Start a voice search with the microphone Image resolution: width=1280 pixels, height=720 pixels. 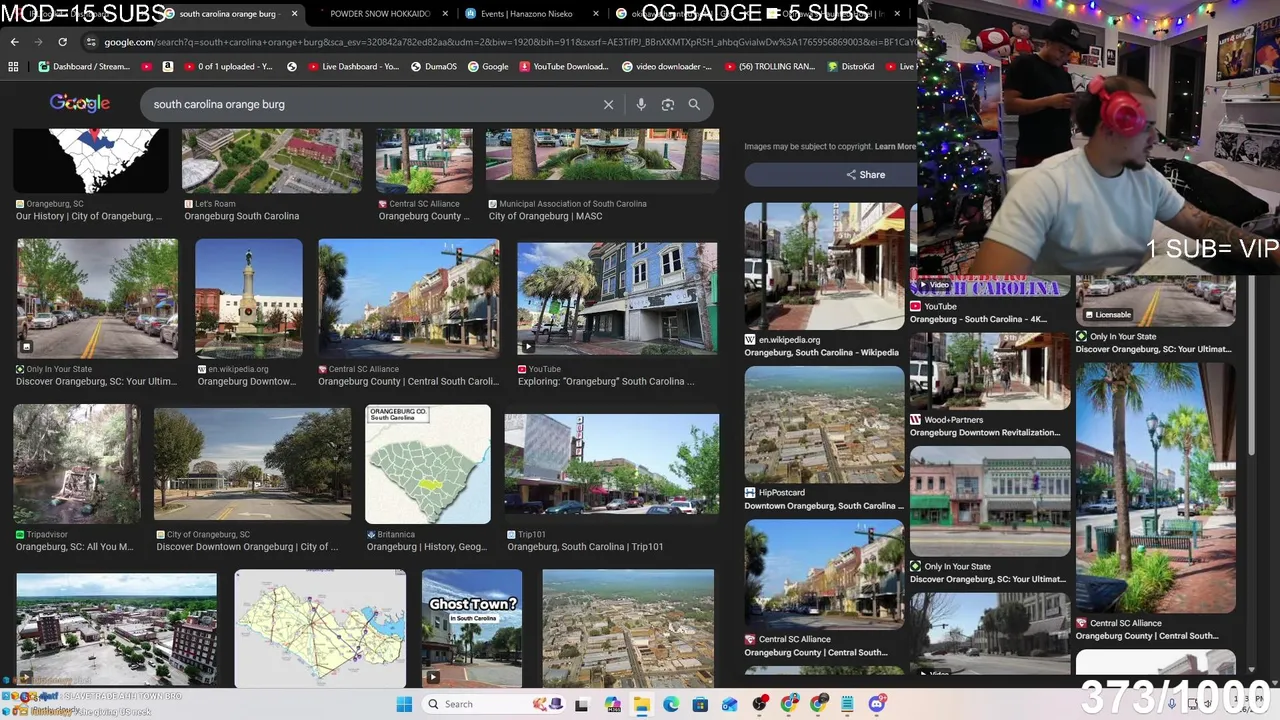(x=641, y=104)
